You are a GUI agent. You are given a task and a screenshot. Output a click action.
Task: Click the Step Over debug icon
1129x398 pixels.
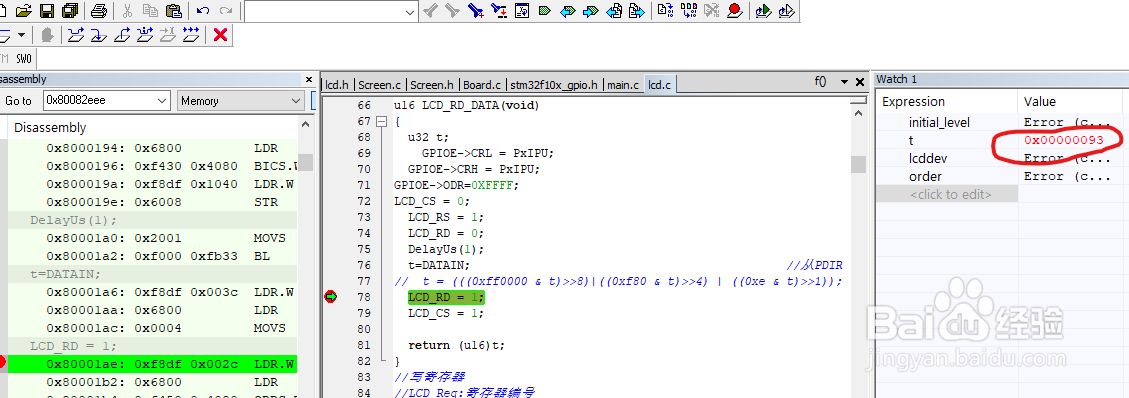77,35
